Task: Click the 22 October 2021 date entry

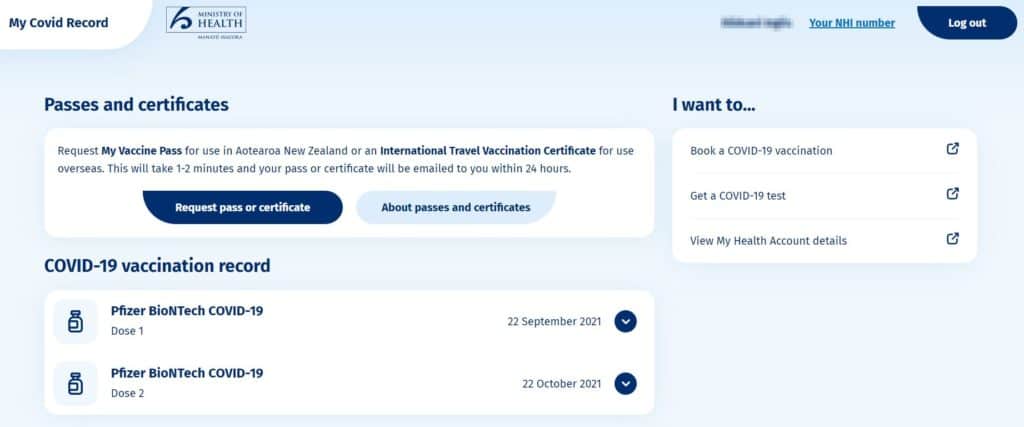Action: [562, 384]
